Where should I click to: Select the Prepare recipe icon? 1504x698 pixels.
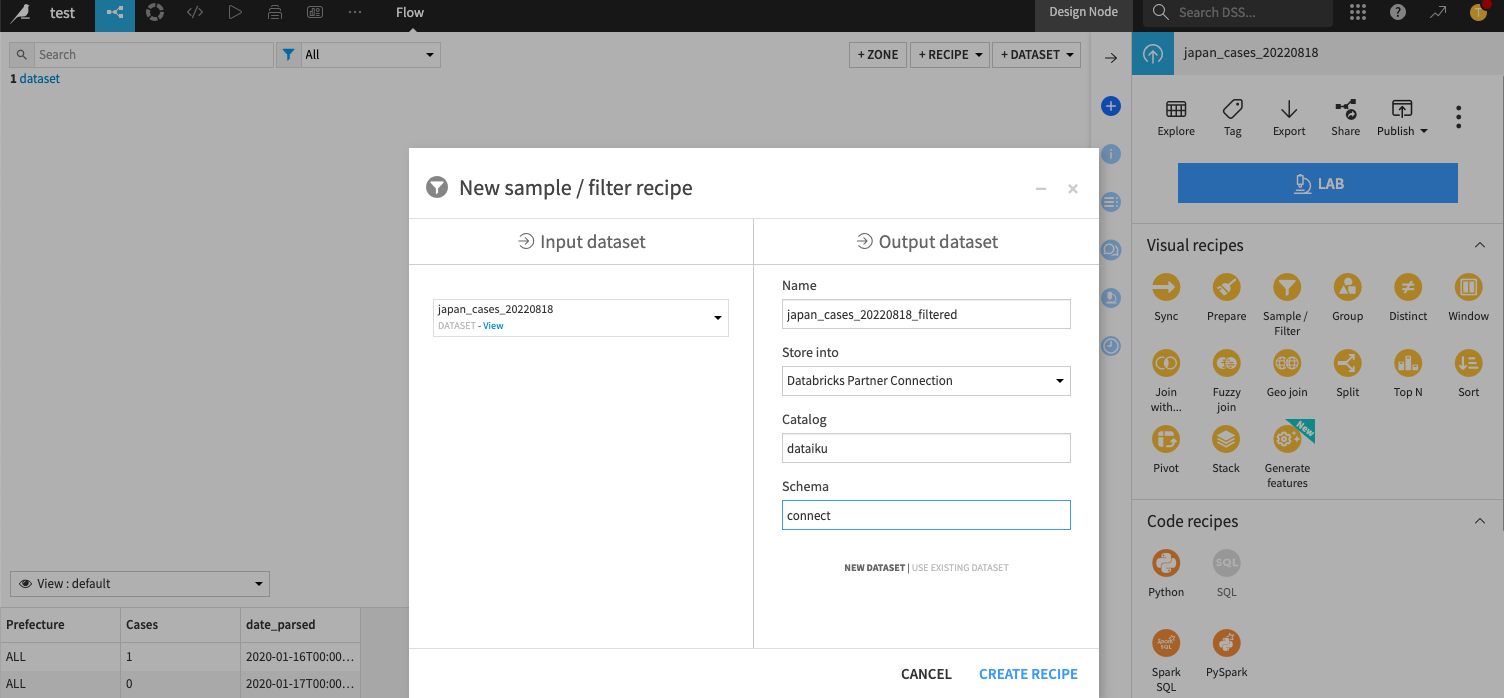tap(1226, 288)
